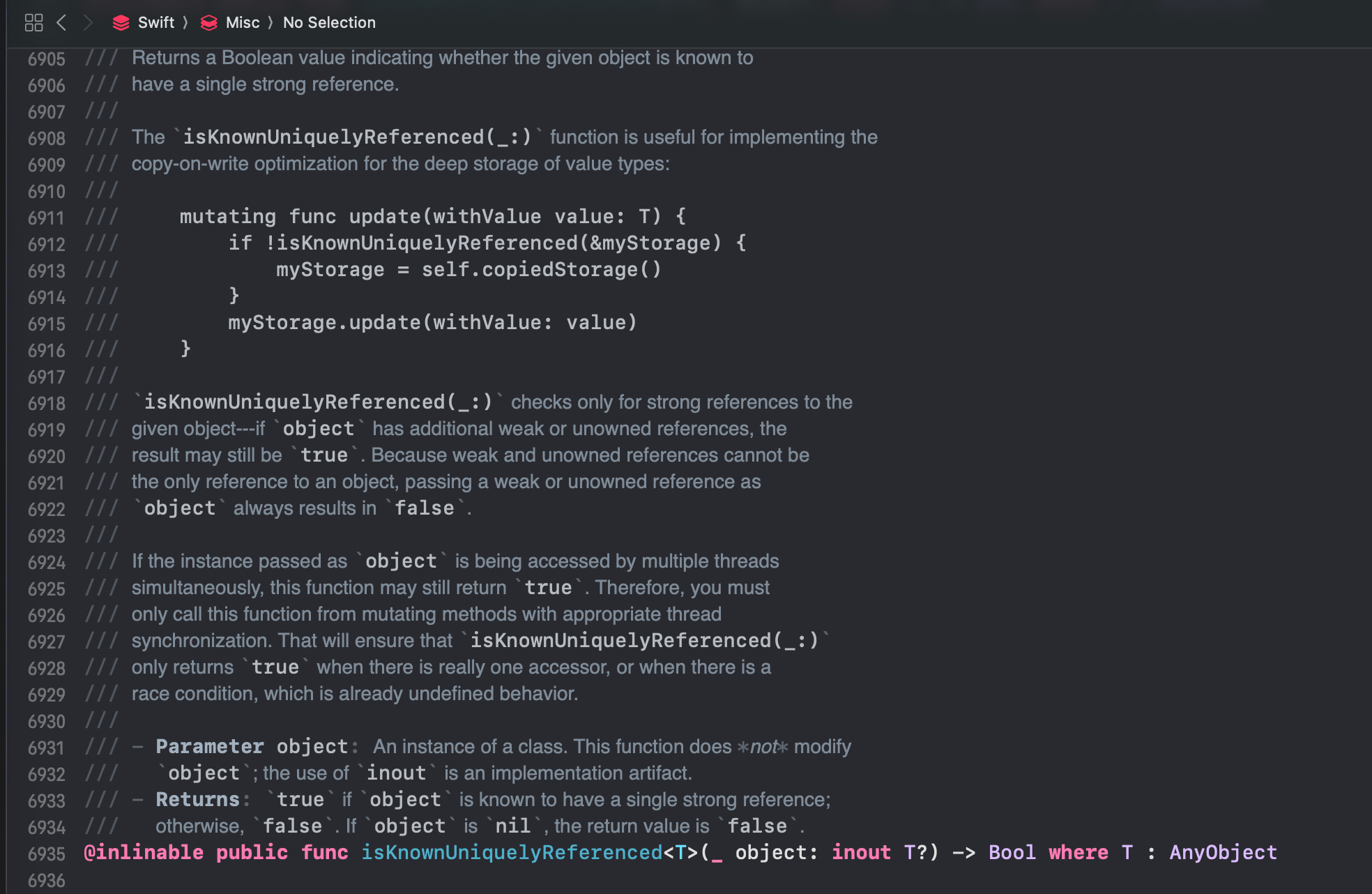Viewport: 1372px width, 894px height.
Task: Click the bold Parameter doc keyword
Action: (x=210, y=746)
